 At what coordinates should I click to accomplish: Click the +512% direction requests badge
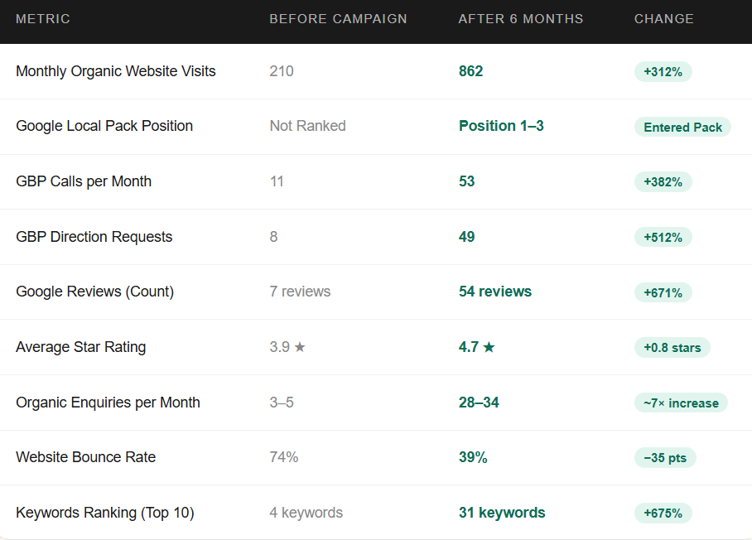[x=663, y=237]
